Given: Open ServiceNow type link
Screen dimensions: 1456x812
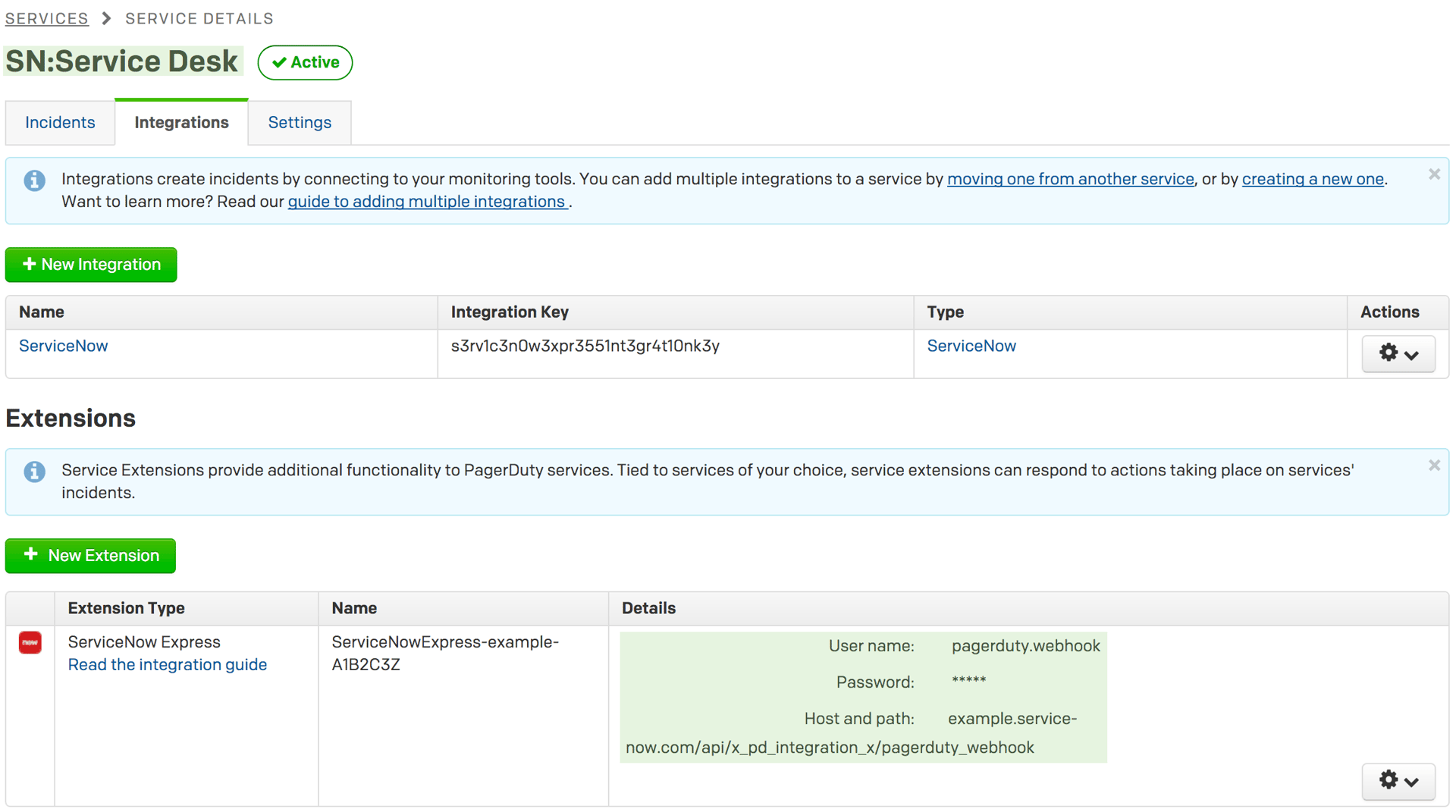Looking at the screenshot, I should pyautogui.click(x=971, y=346).
